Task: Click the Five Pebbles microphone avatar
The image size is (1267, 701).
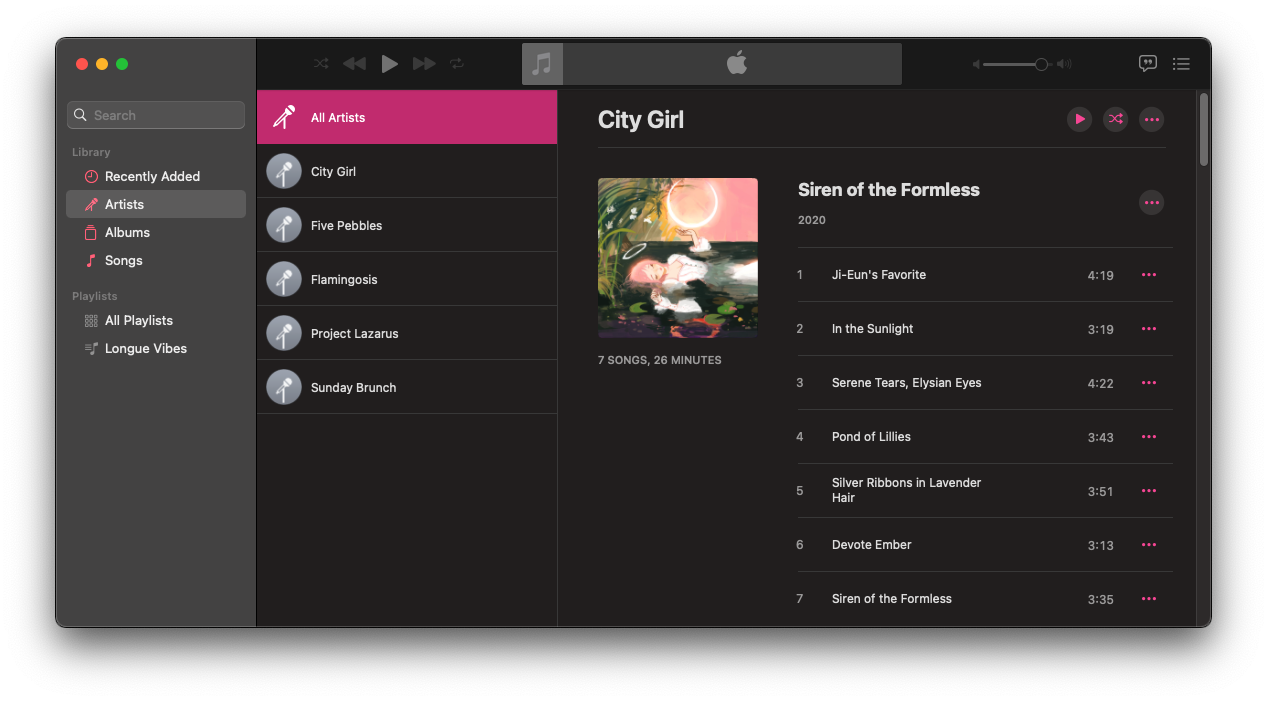Action: [x=284, y=225]
